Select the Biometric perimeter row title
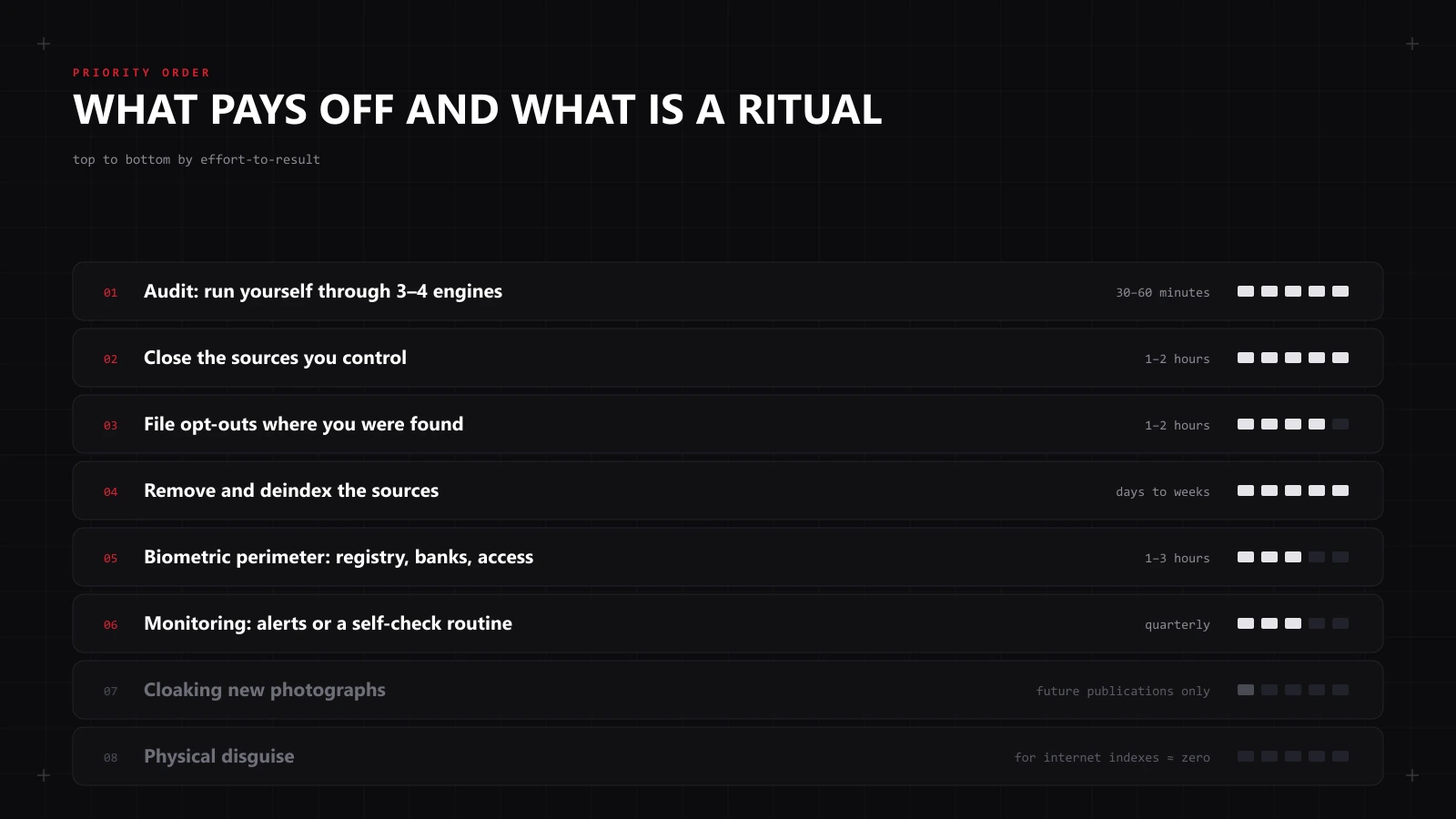The image size is (1456, 819). point(339,557)
